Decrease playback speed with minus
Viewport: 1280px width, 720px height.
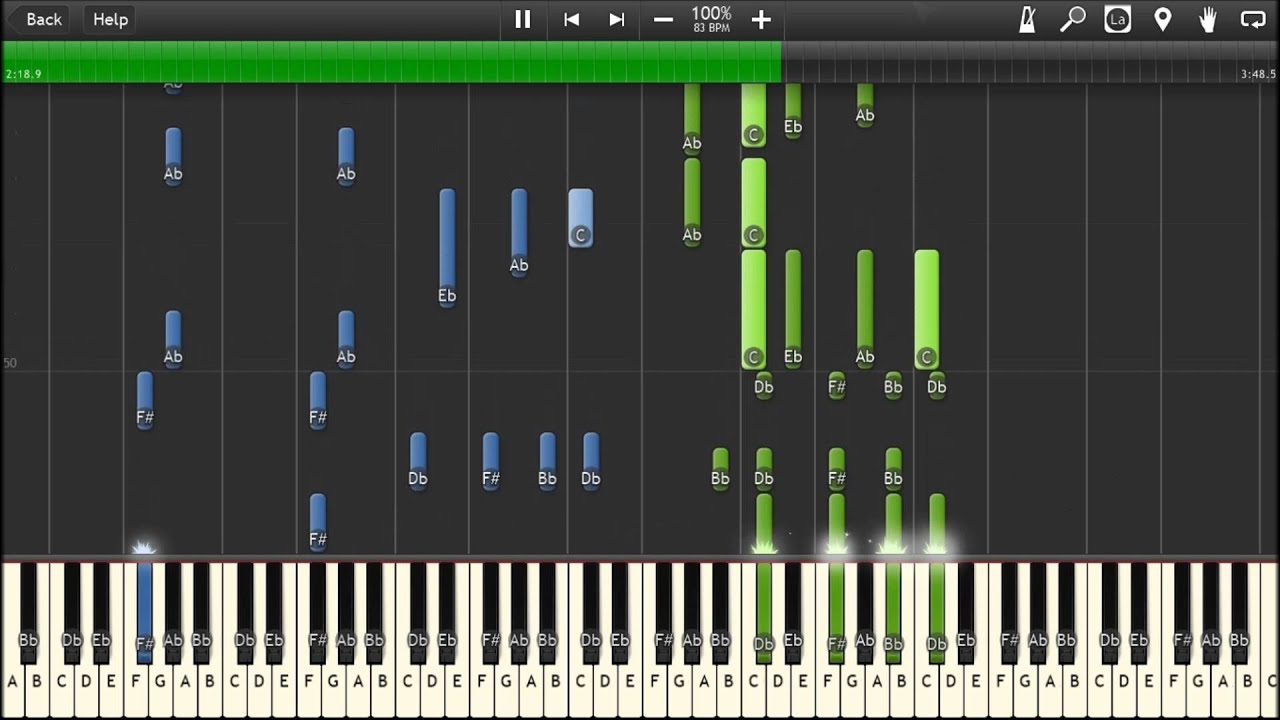click(x=663, y=19)
